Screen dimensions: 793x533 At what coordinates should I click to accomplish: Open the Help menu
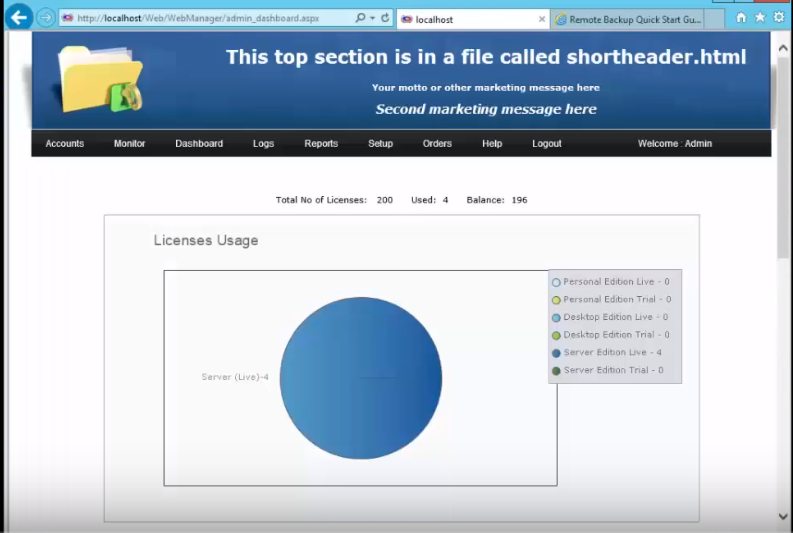pyautogui.click(x=492, y=144)
